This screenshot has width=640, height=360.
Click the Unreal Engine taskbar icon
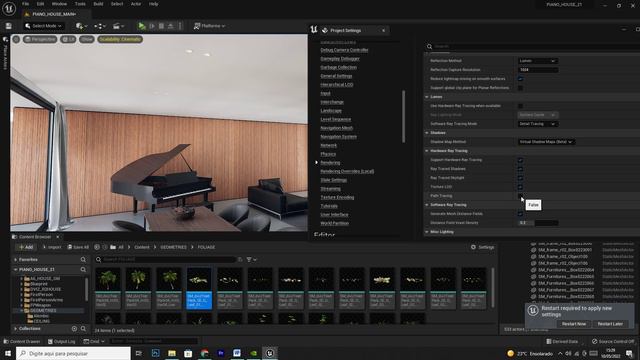tap(270, 353)
